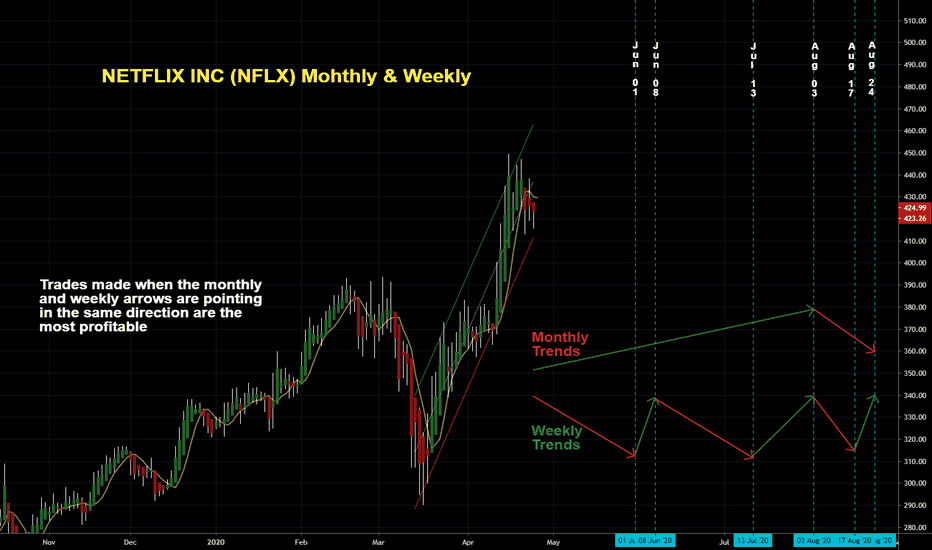Click the 350.00 price axis label
This screenshot has height=550, width=932.
coord(915,373)
